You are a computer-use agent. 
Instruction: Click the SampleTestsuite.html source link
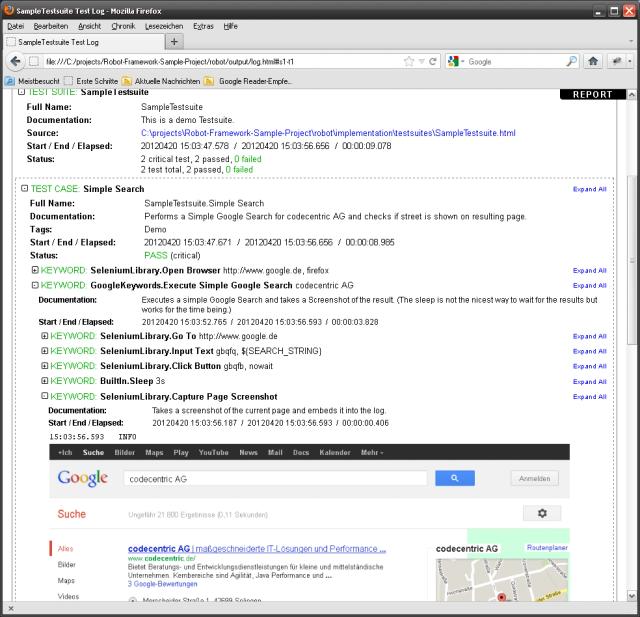click(328, 132)
